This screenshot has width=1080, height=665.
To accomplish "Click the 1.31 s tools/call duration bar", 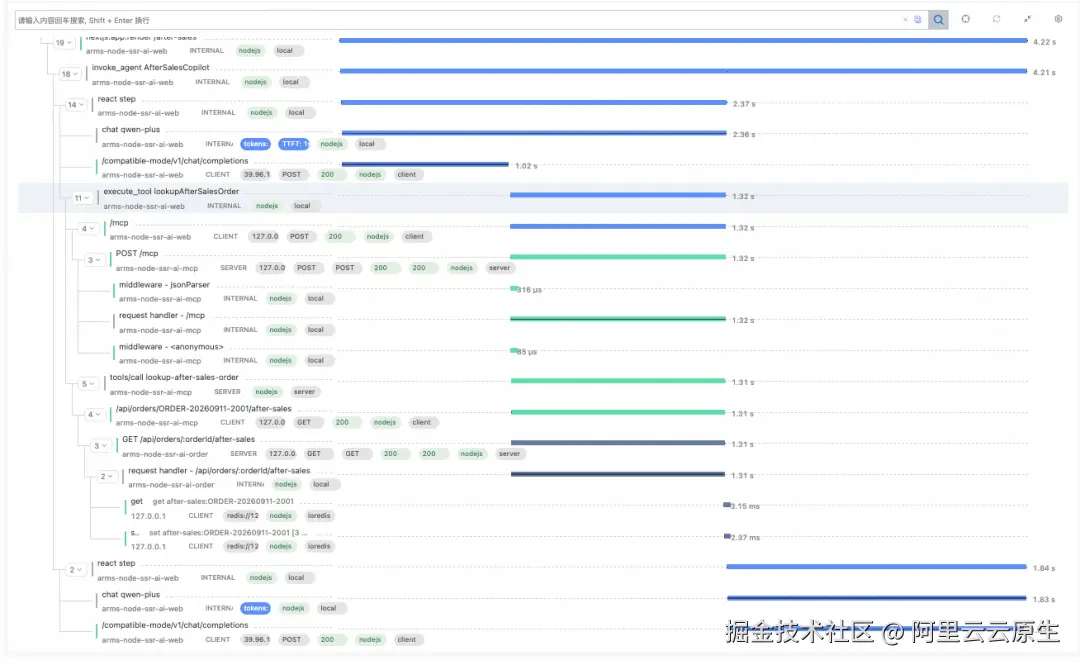I will (x=618, y=380).
